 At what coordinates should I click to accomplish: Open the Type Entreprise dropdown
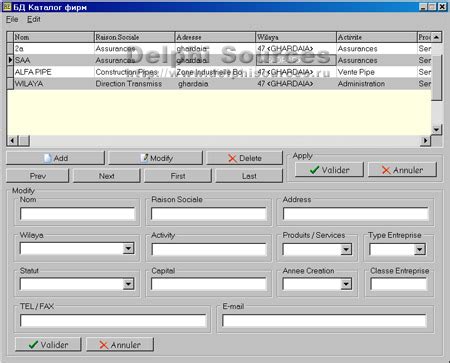[x=420, y=249]
